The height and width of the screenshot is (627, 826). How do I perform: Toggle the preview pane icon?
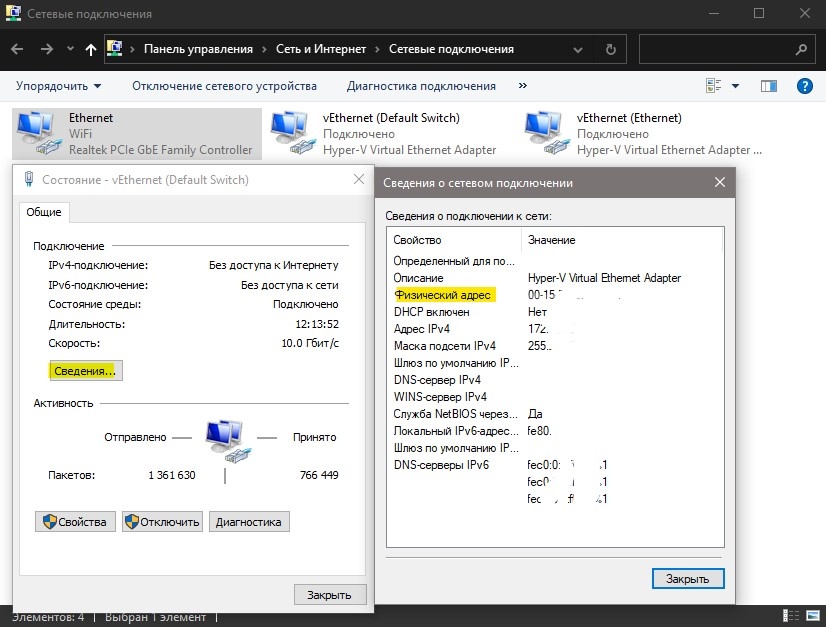click(x=769, y=85)
